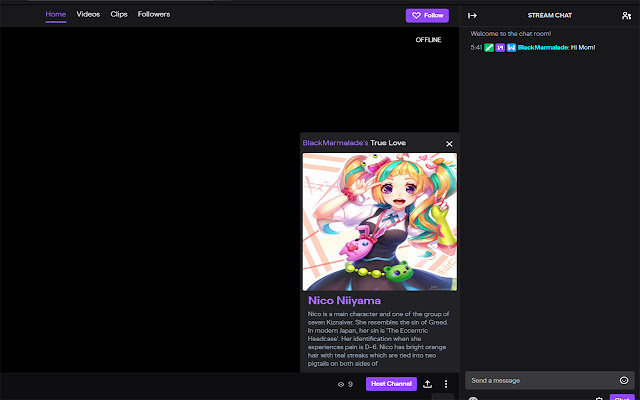Click the purple badge in the chat message
Image resolution: width=640 pixels, height=400 pixels.
(500, 48)
